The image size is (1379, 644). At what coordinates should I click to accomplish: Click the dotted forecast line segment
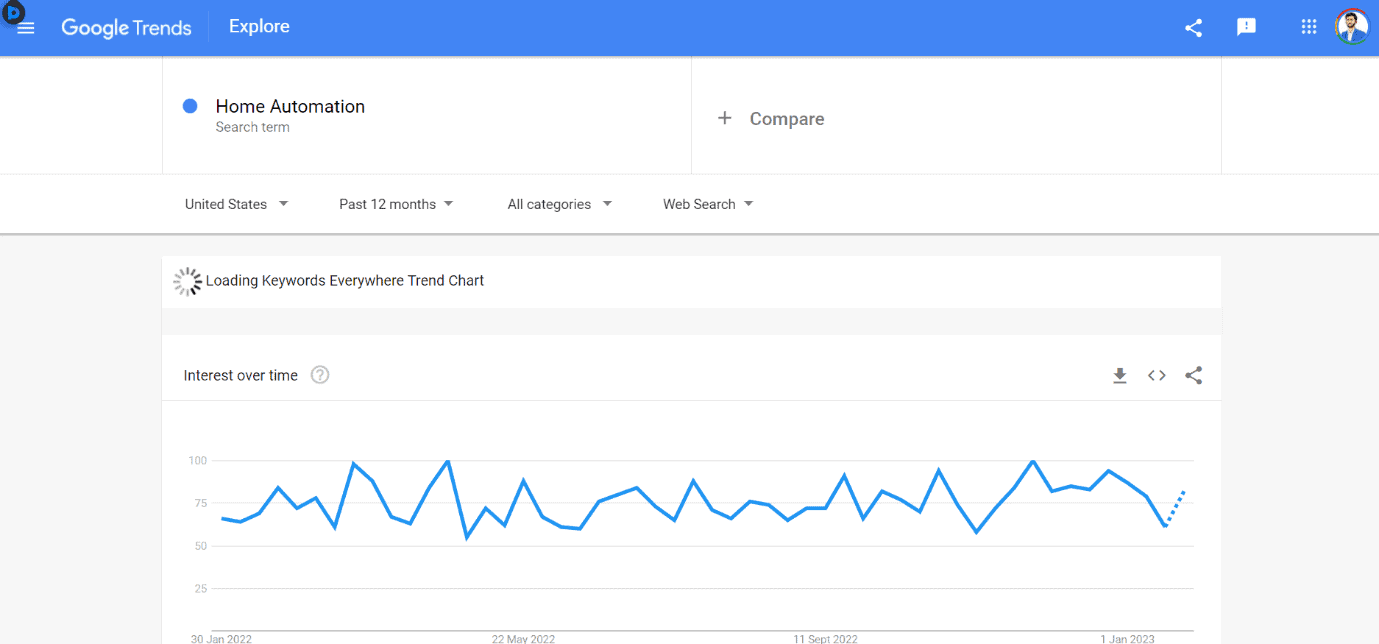click(x=1175, y=508)
